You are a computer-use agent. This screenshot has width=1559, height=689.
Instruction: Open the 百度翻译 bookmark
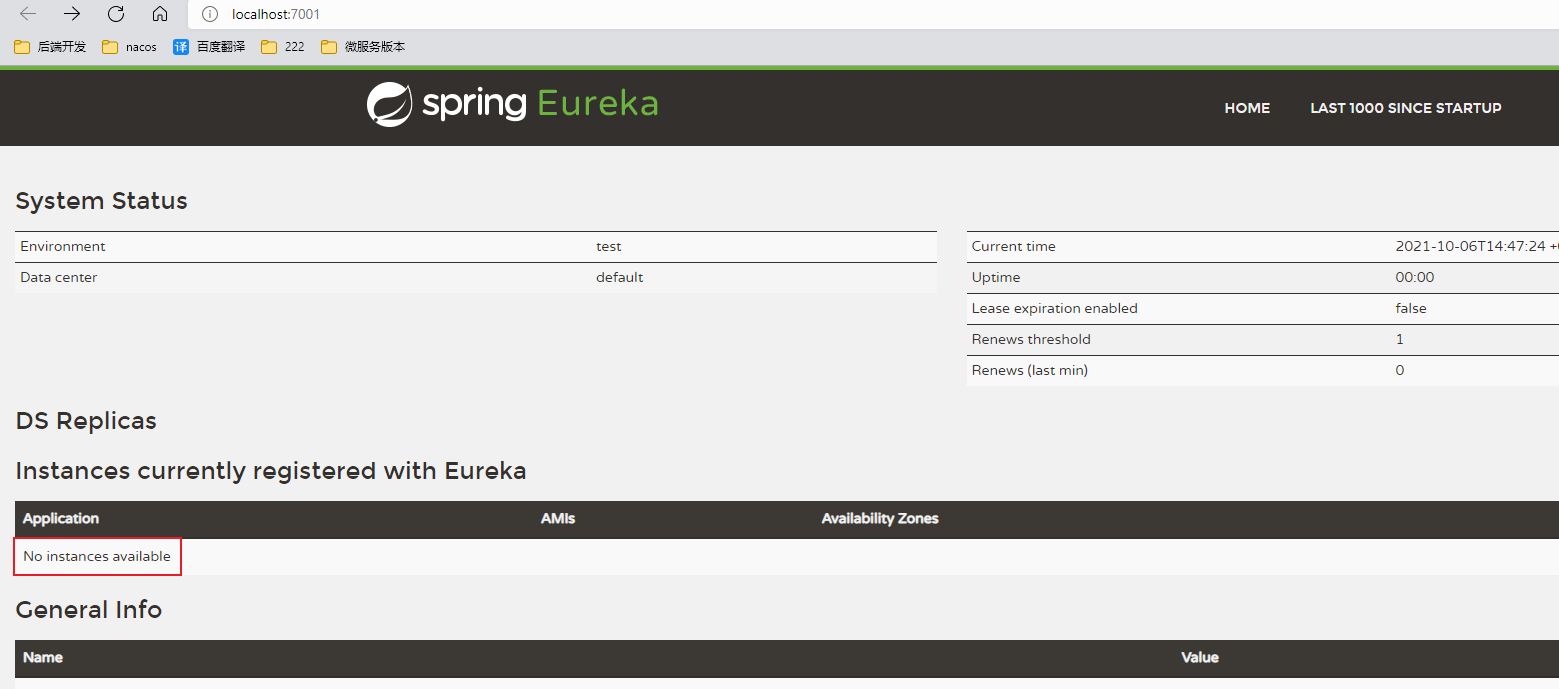(209, 47)
